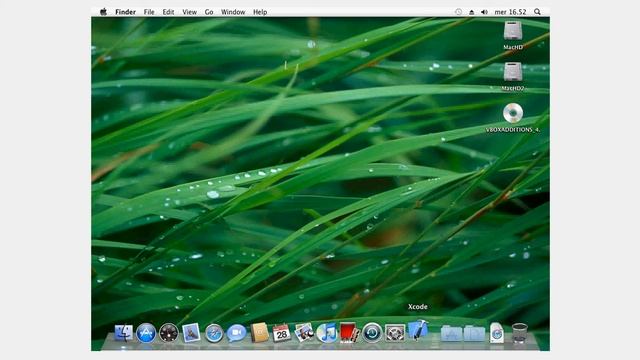The image size is (640, 360).
Task: Launch Safari compass icon in the Dock
Action: [214, 333]
